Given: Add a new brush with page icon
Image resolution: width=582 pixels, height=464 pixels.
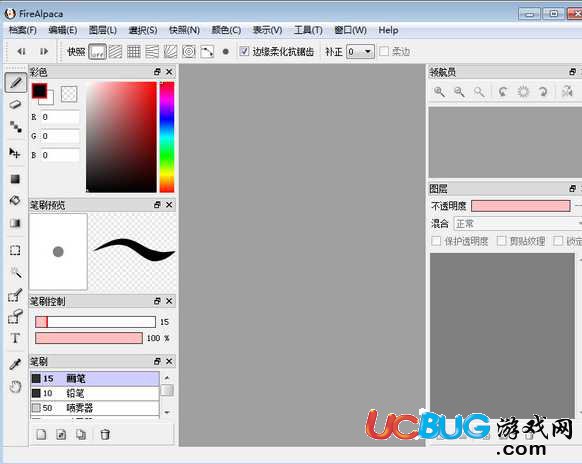Looking at the screenshot, I should pos(41,434).
